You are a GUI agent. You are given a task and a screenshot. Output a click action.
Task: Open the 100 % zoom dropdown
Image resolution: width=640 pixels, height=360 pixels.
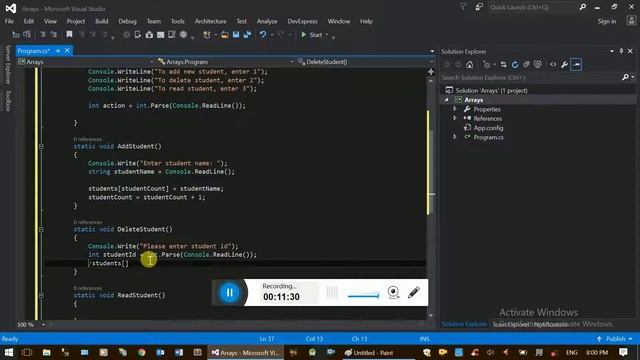pyautogui.click(x=43, y=324)
